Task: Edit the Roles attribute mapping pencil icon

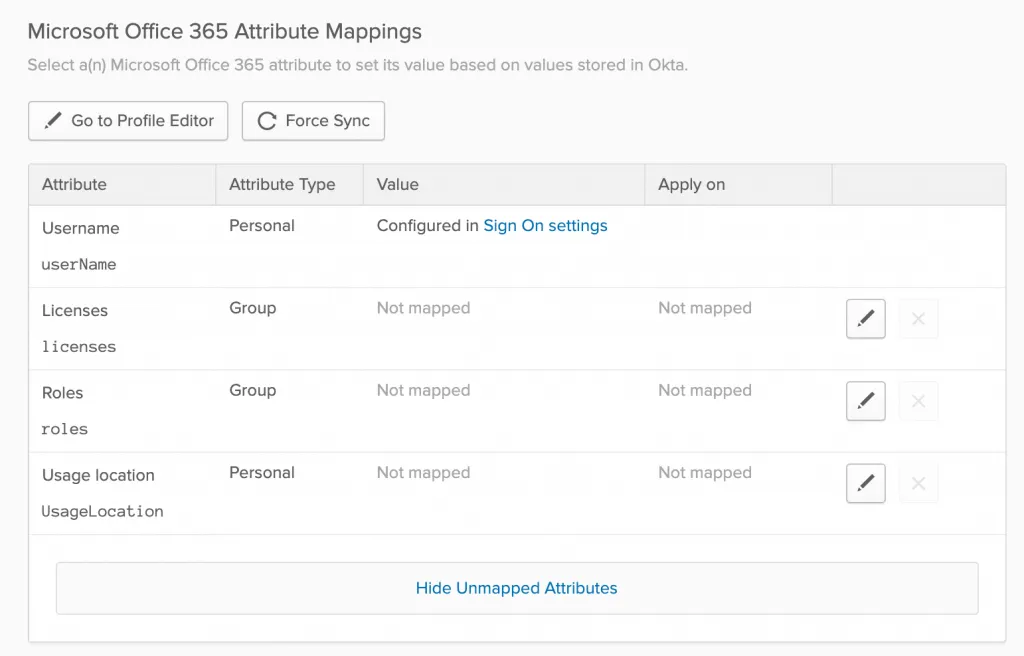Action: 866,401
